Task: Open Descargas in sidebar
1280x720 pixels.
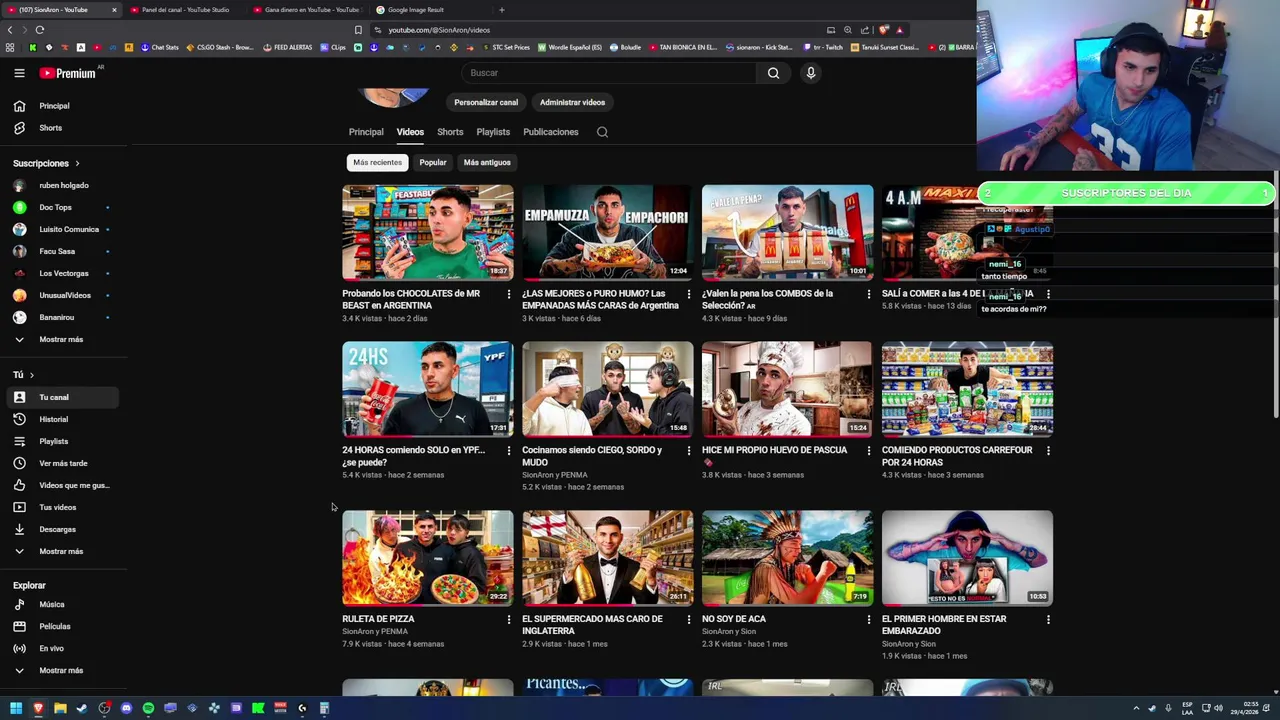Action: coord(63,529)
